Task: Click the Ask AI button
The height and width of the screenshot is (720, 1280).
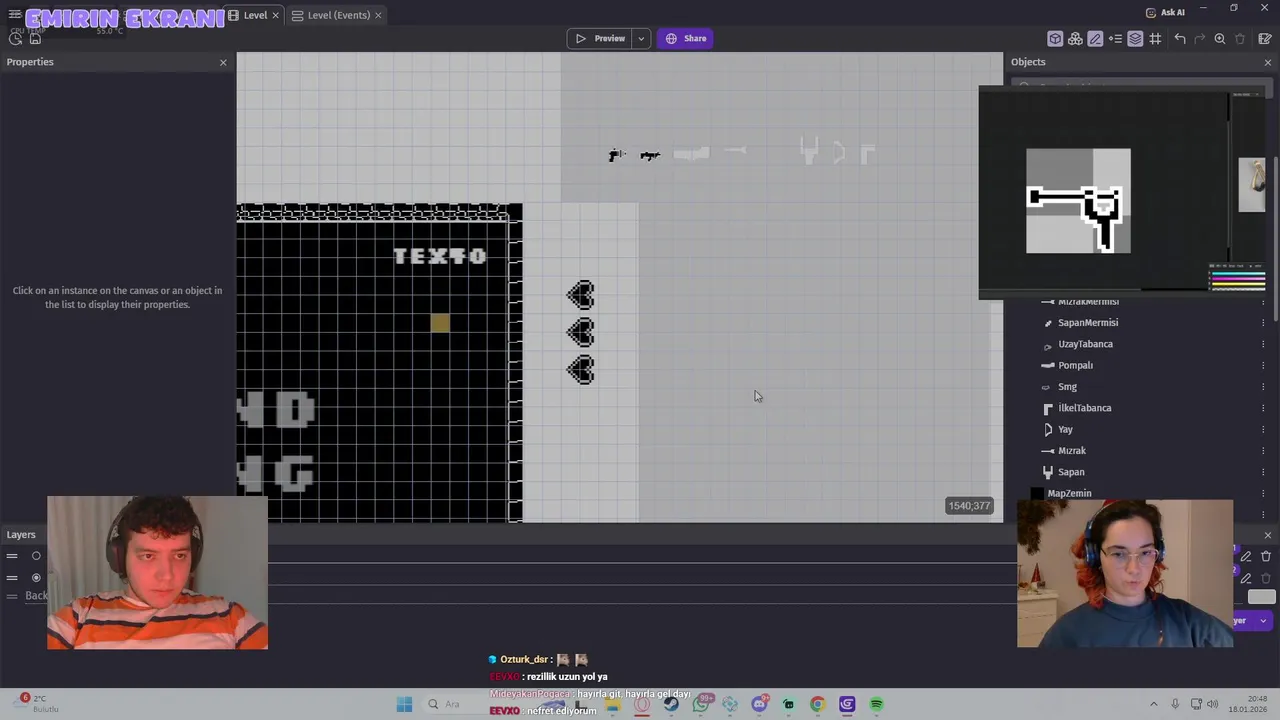Action: click(x=1165, y=12)
